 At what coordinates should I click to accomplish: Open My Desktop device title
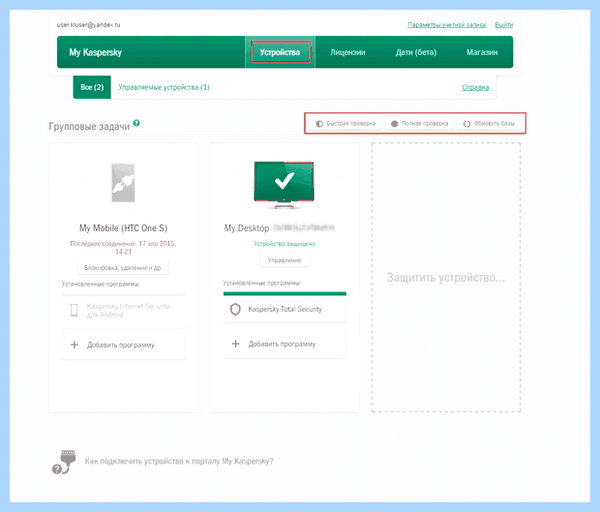point(279,228)
